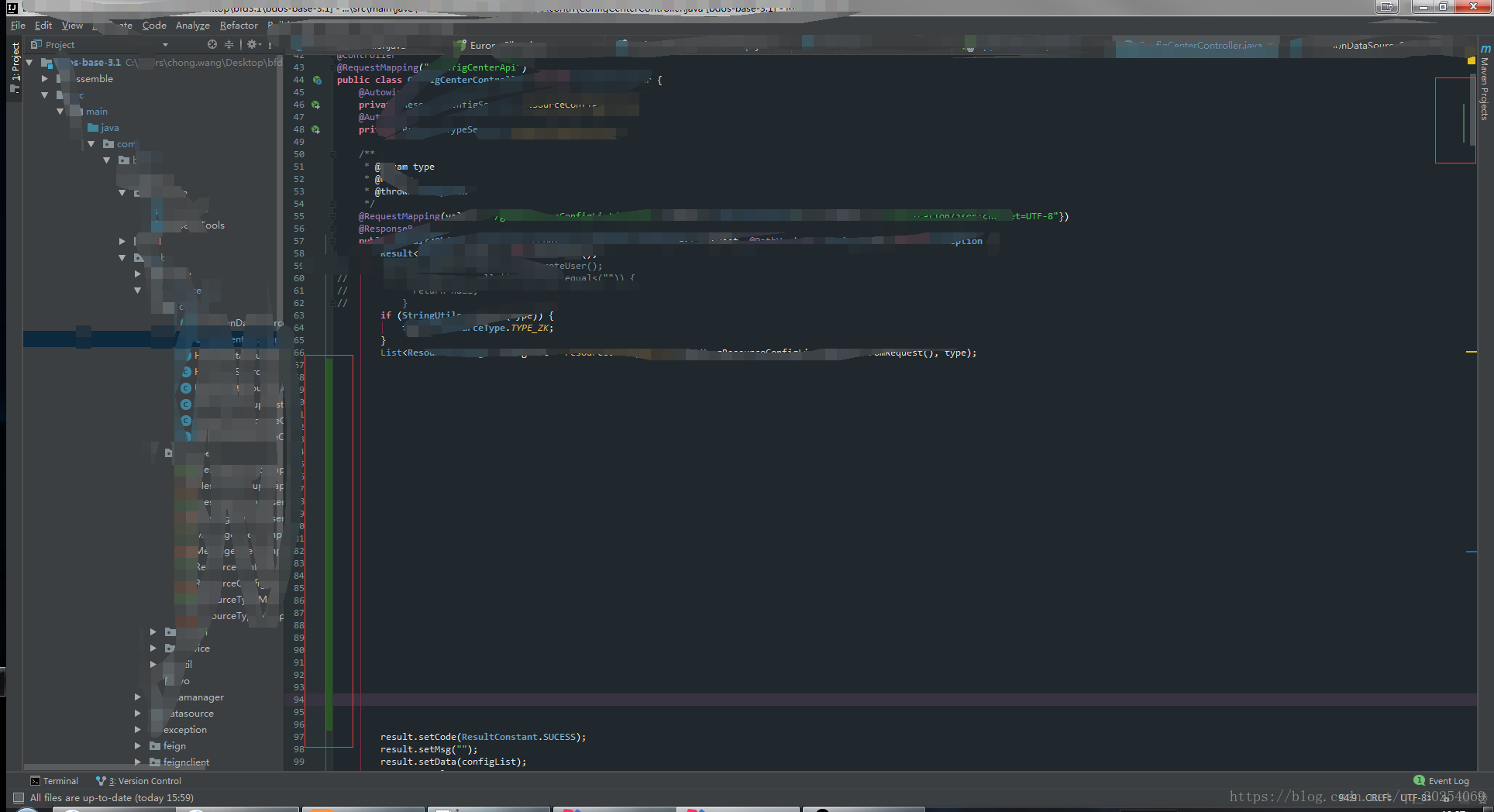Click the fold marker at line 50 Javadoc
The width and height of the screenshot is (1494, 812).
[332, 154]
